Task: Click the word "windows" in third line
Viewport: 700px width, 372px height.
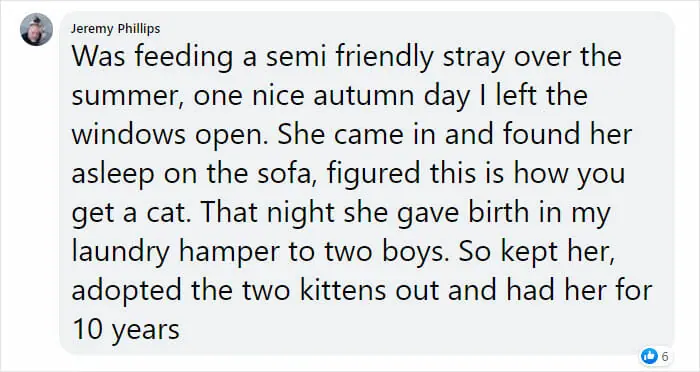Action: pyautogui.click(x=129, y=135)
